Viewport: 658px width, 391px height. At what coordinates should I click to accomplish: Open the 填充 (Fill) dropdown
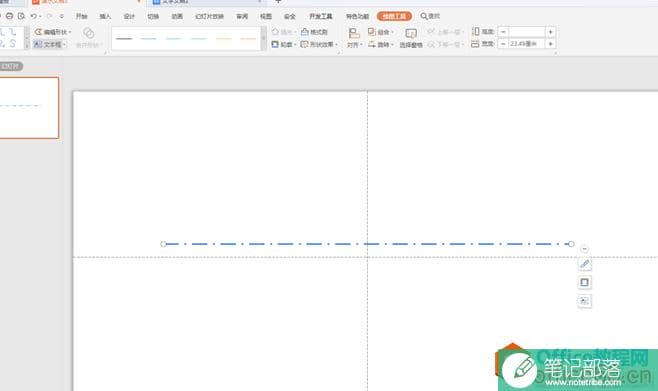[x=284, y=32]
